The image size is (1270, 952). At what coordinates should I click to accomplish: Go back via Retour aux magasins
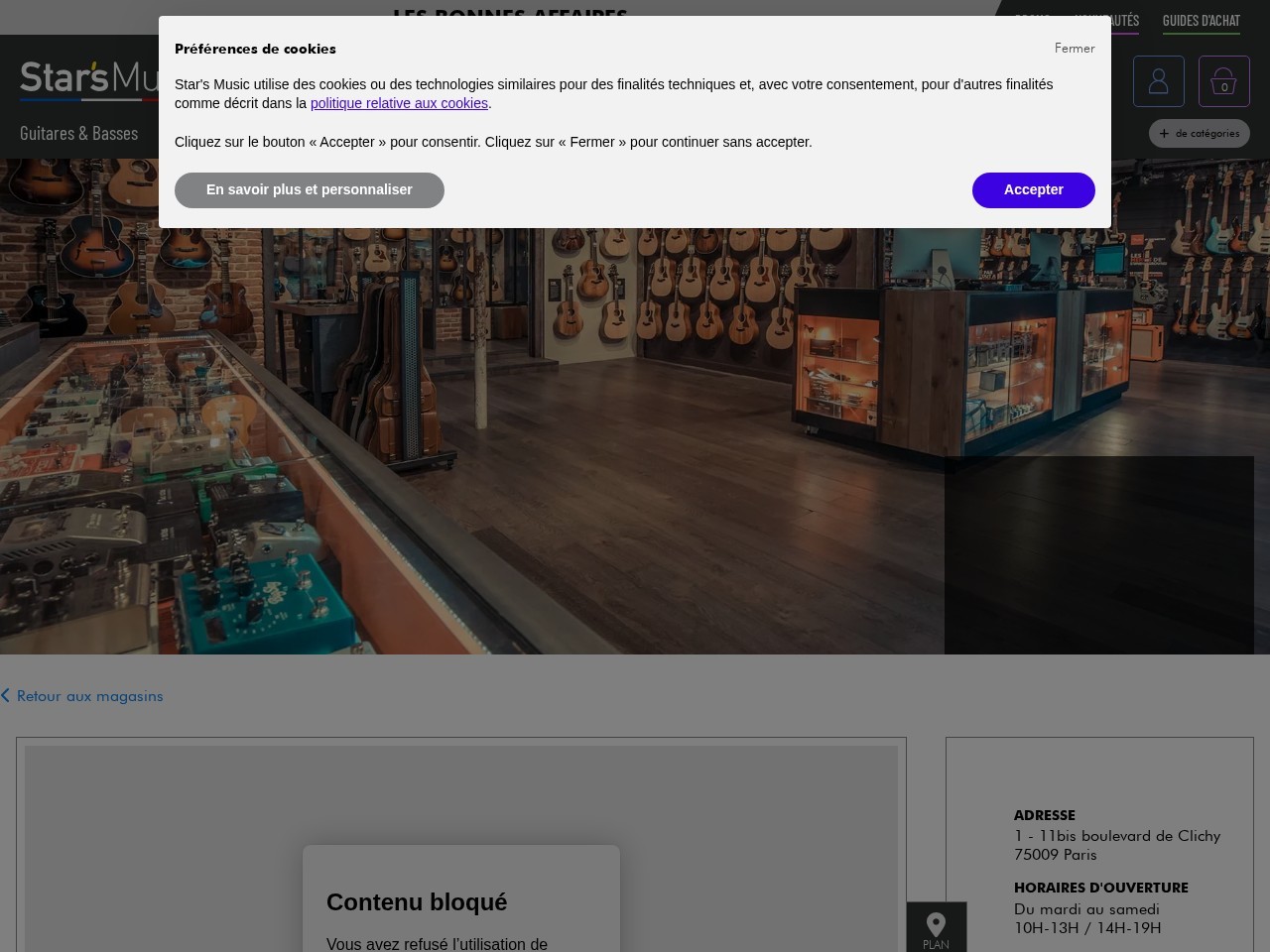[x=89, y=696]
